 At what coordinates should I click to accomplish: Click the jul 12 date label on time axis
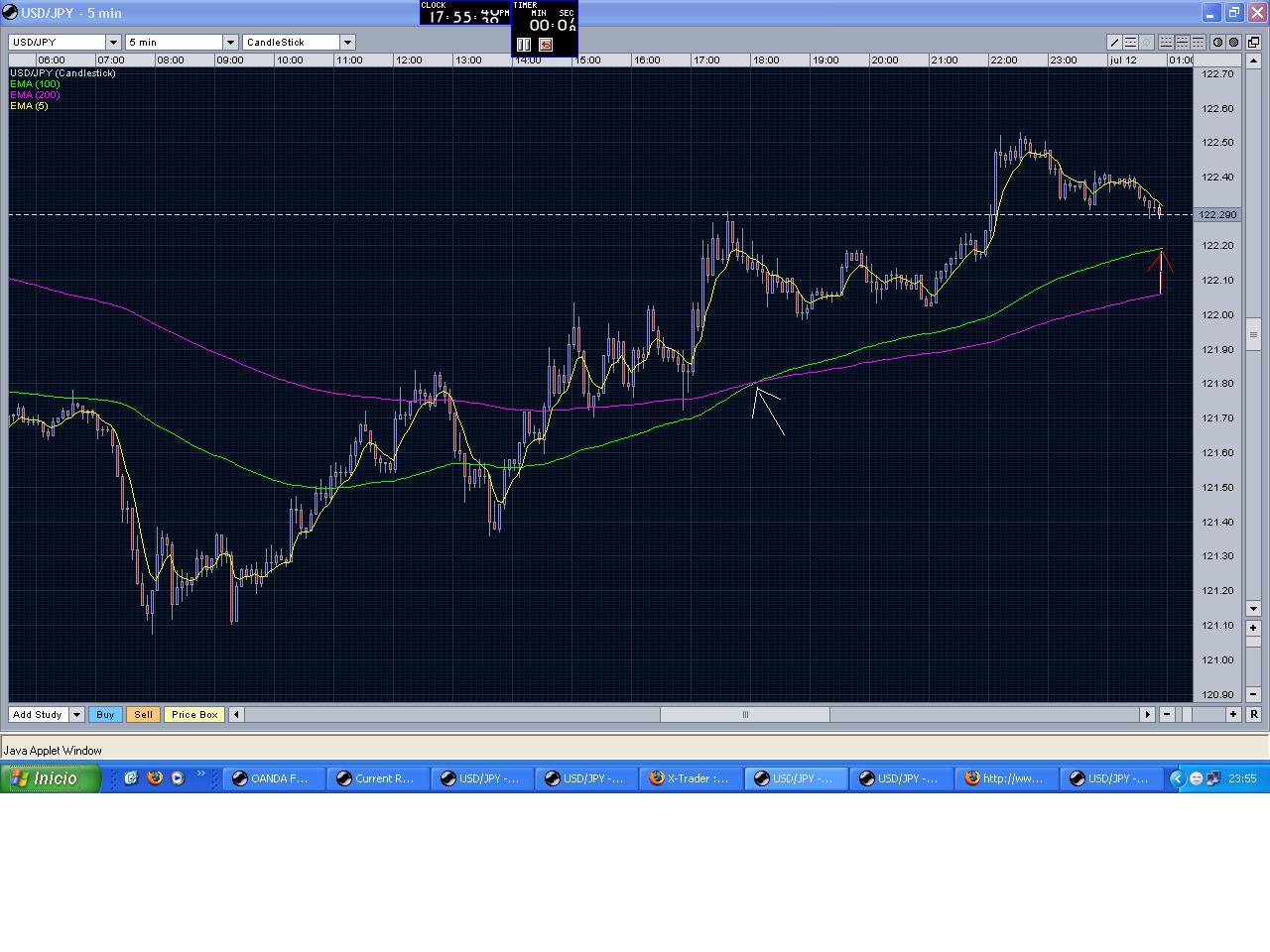[x=1123, y=60]
